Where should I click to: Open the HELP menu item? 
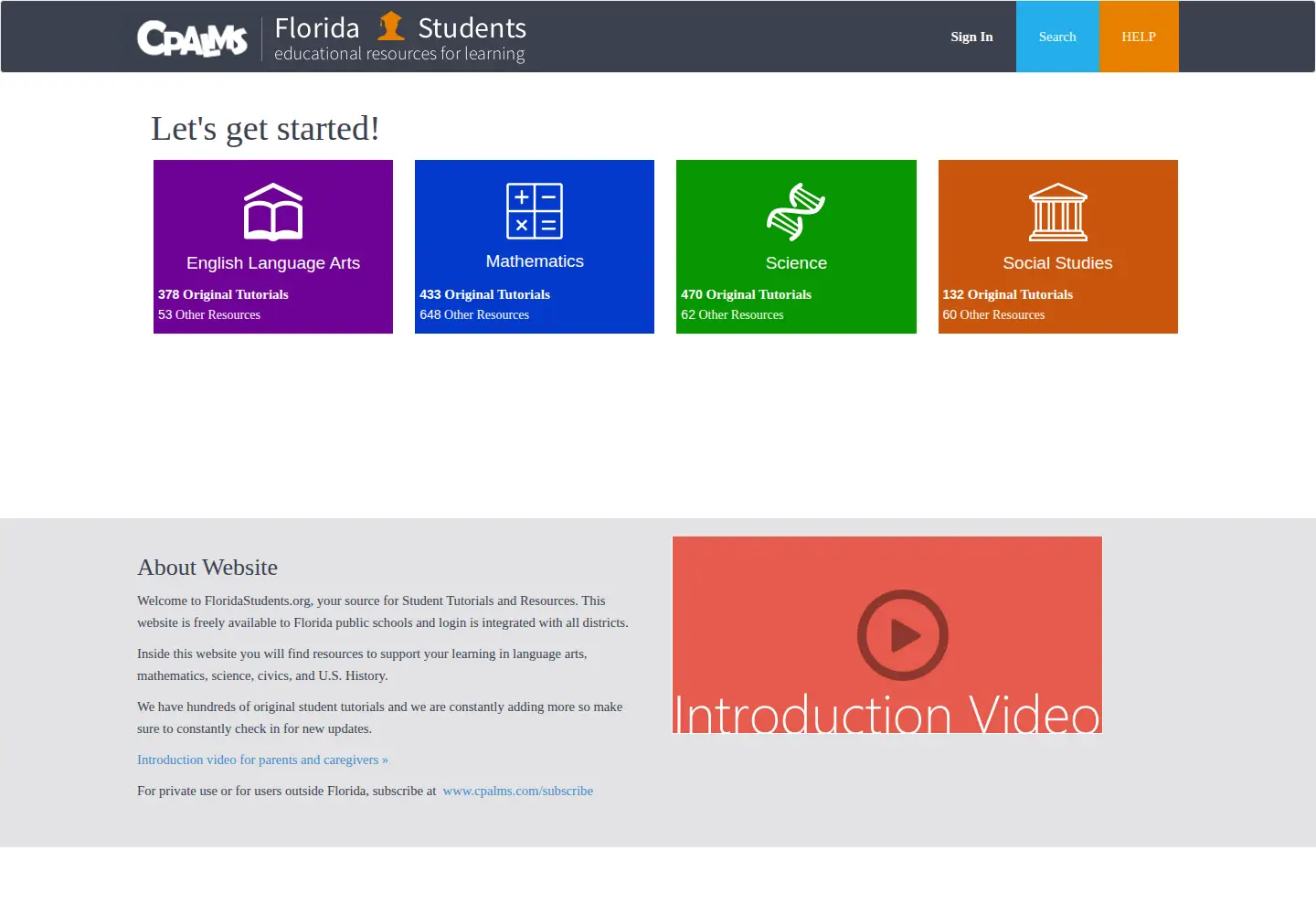(1139, 37)
